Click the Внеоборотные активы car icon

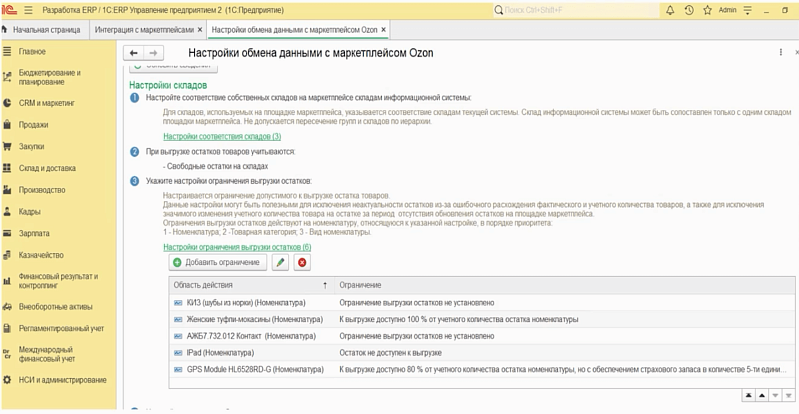7,307
